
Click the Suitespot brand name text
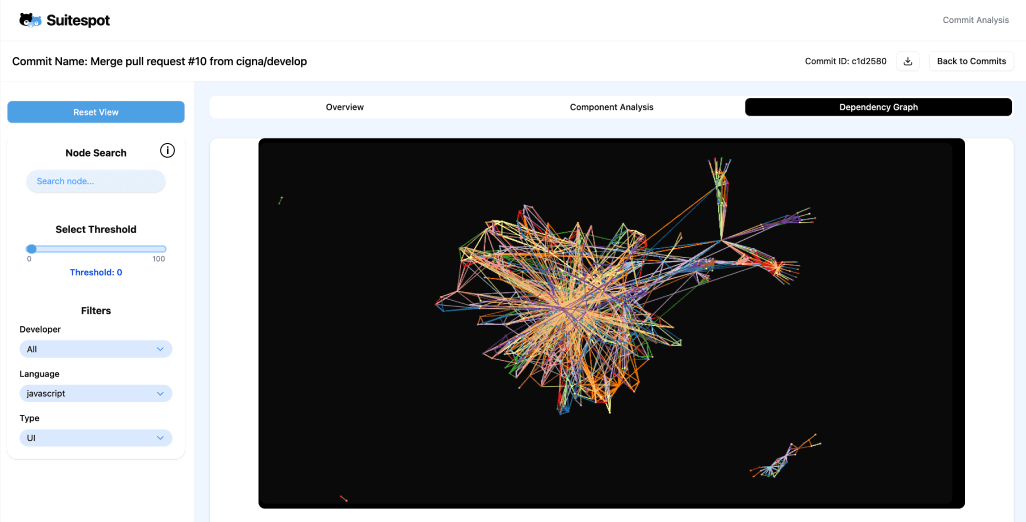78,21
